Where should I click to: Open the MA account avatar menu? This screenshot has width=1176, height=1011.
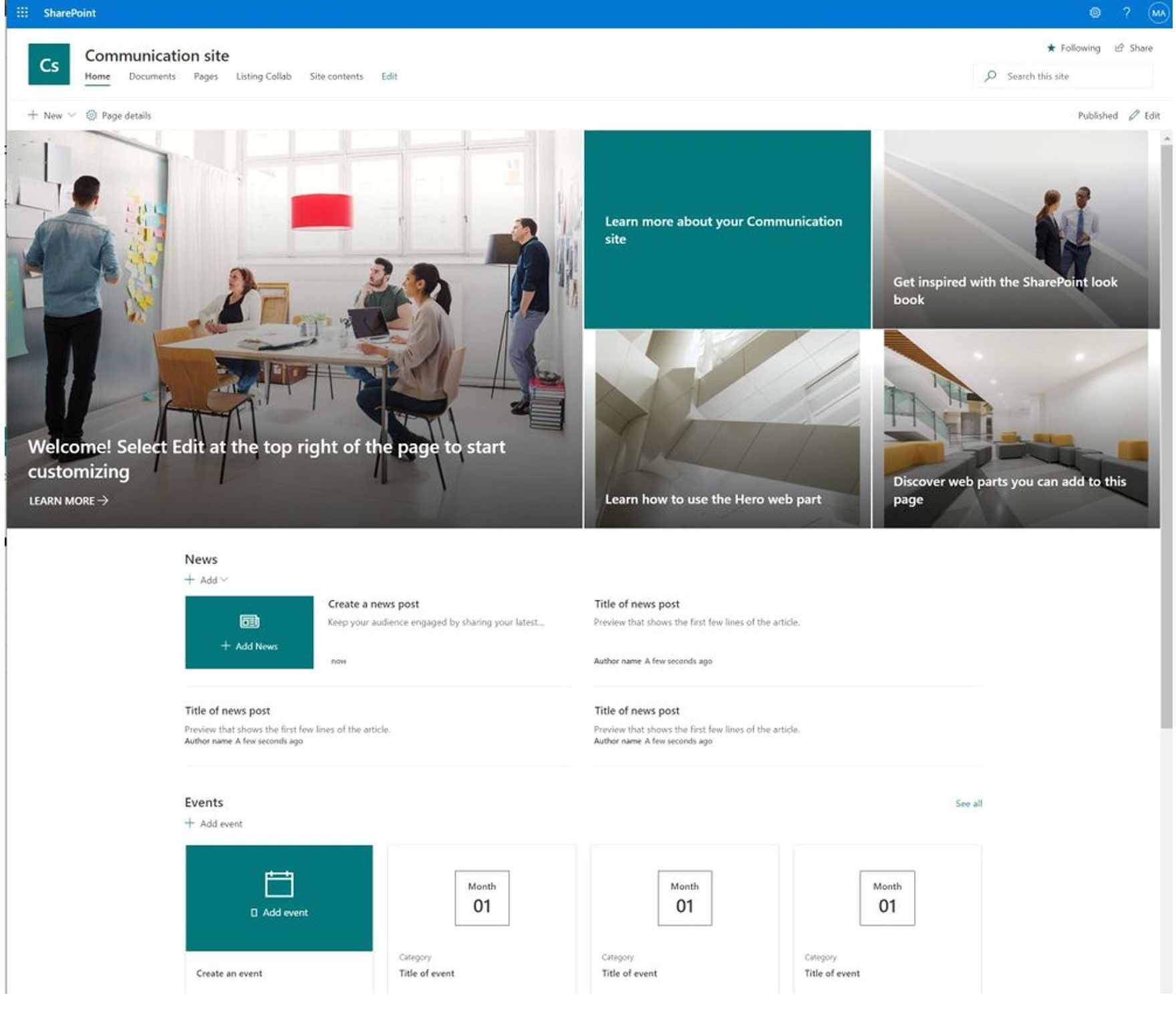1156,12
